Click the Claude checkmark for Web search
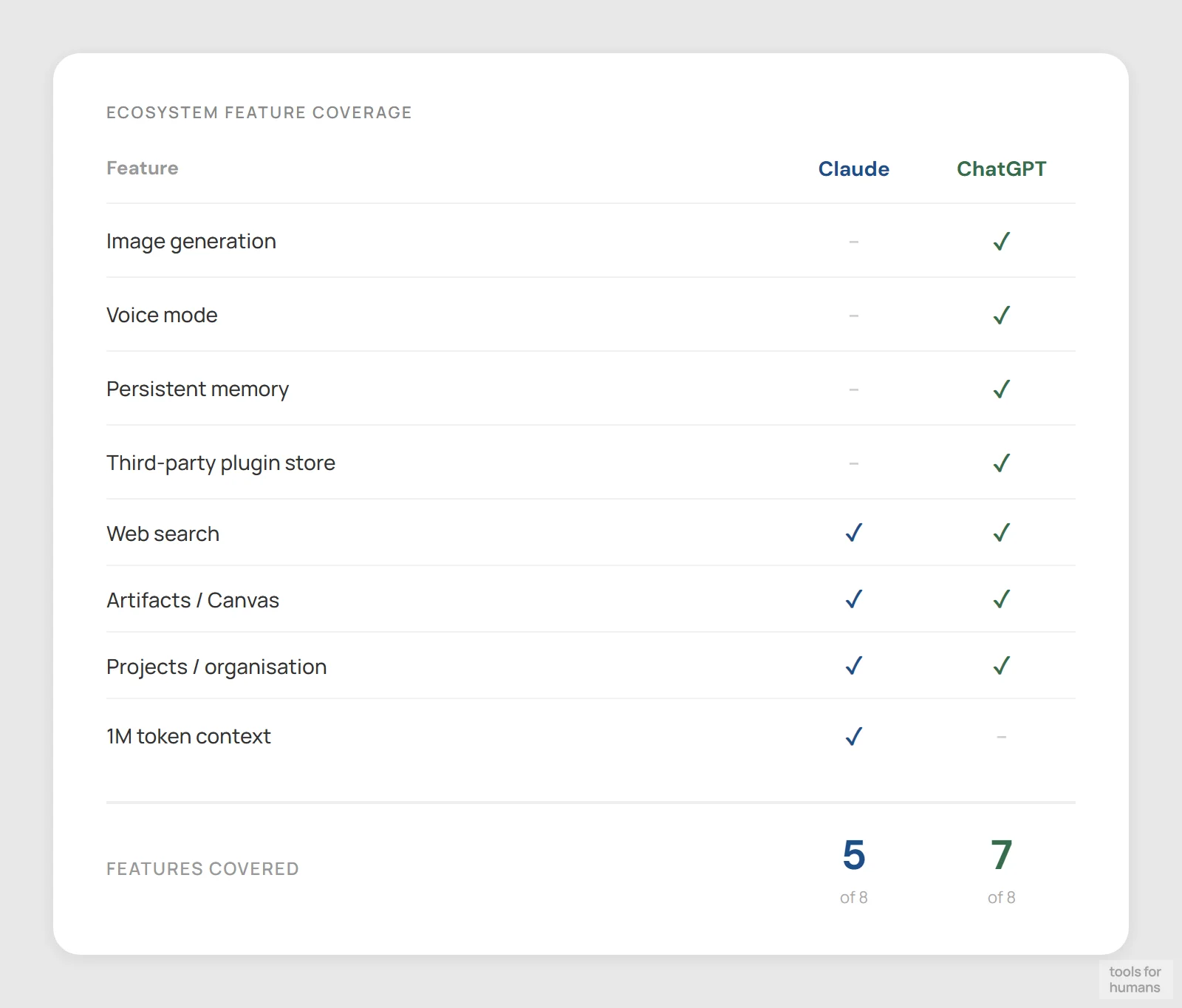Screen dimensions: 1182x1008 [853, 533]
